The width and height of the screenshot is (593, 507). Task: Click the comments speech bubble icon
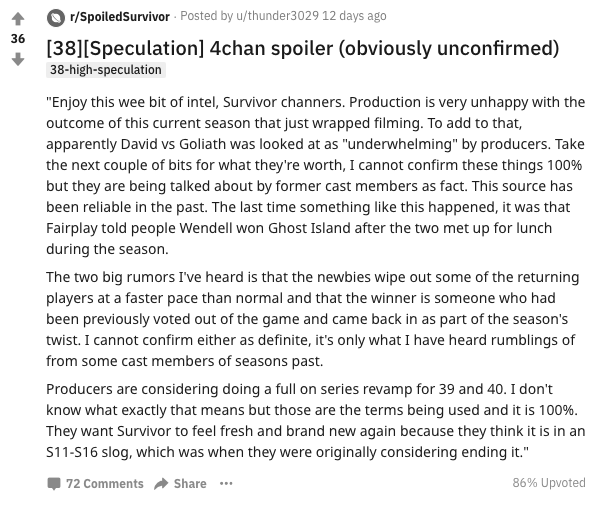point(54,484)
